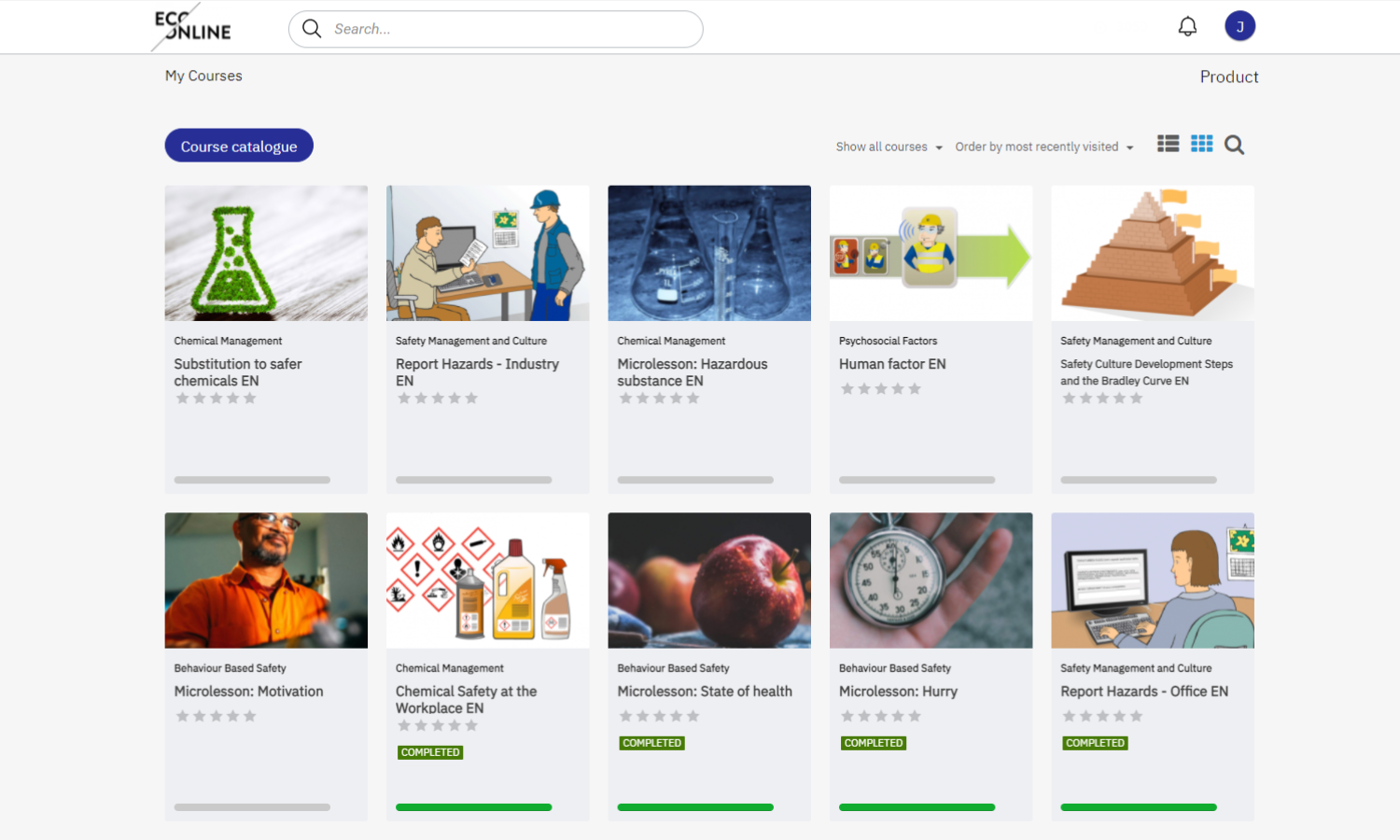Click COMPLETED badge on State of health

coord(651,743)
